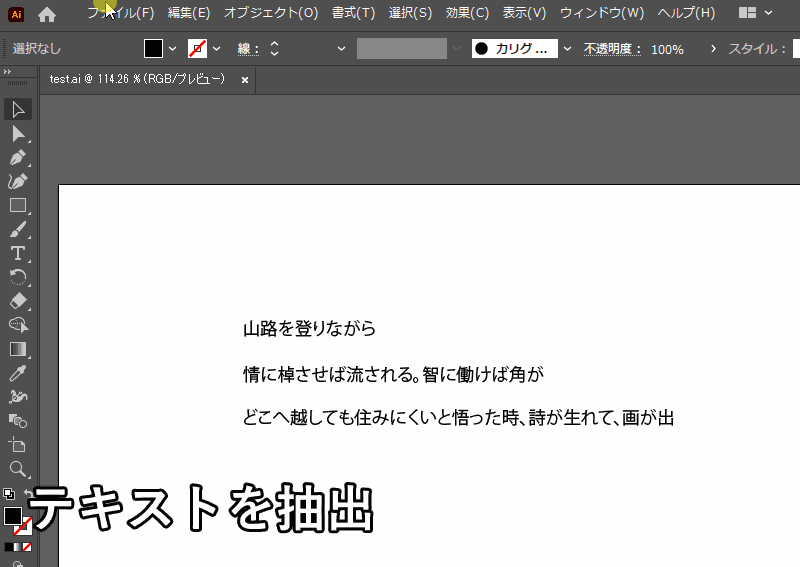Click the 不透明度 opacity link
The image size is (800, 567).
[612, 49]
